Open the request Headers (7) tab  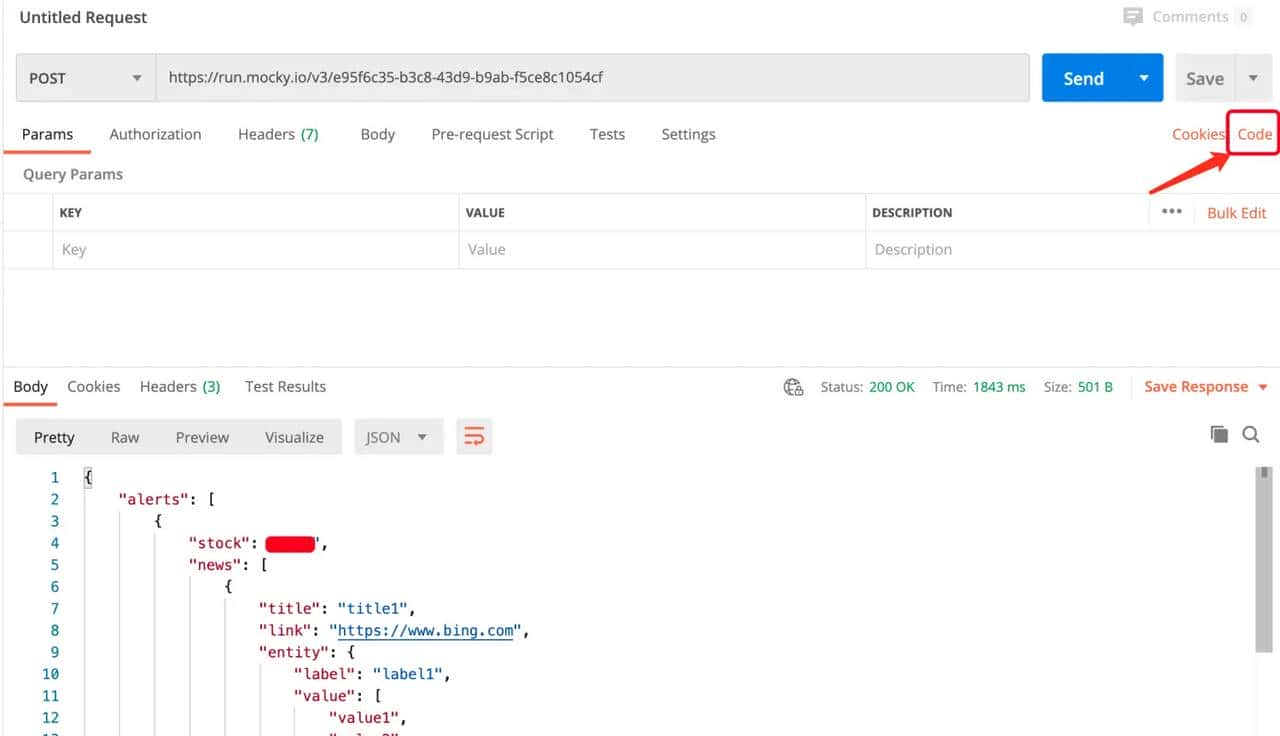[278, 134]
